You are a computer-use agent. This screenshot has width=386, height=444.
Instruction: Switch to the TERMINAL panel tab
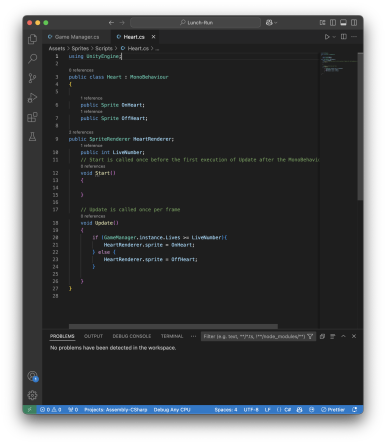tap(172, 336)
